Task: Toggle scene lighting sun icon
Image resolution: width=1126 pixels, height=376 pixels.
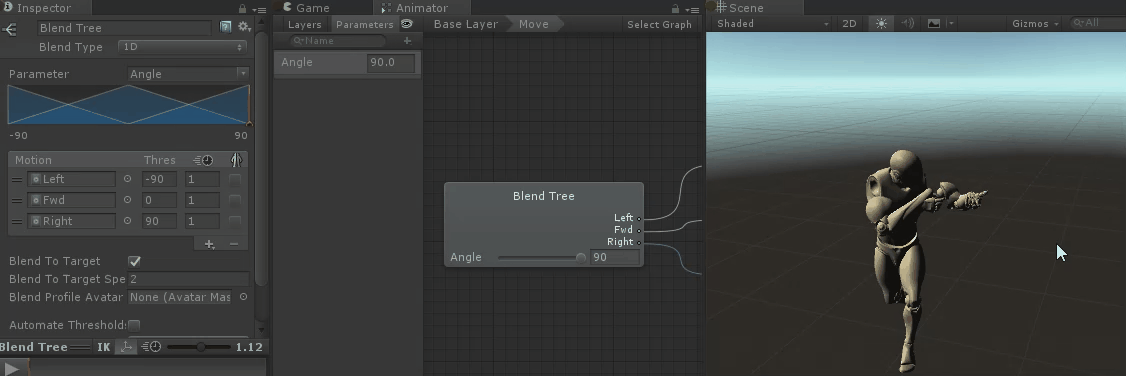Action: tap(881, 24)
